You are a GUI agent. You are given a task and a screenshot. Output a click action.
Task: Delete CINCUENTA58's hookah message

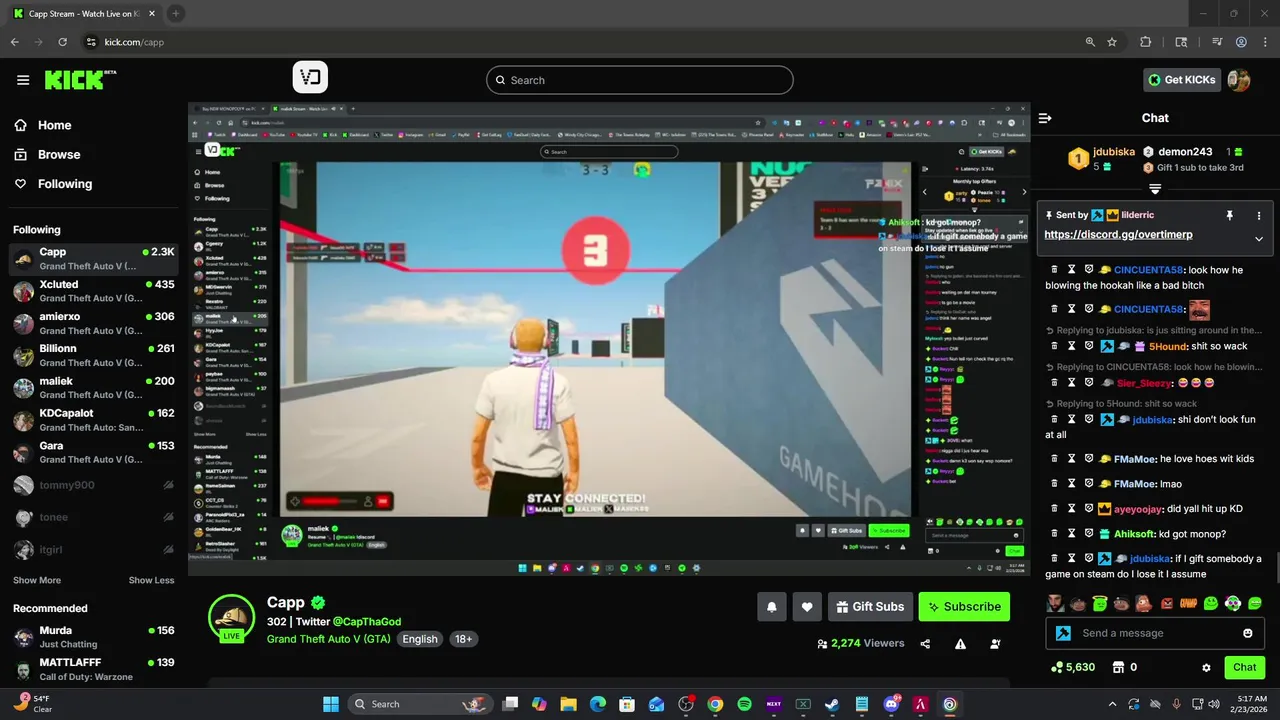point(1054,270)
